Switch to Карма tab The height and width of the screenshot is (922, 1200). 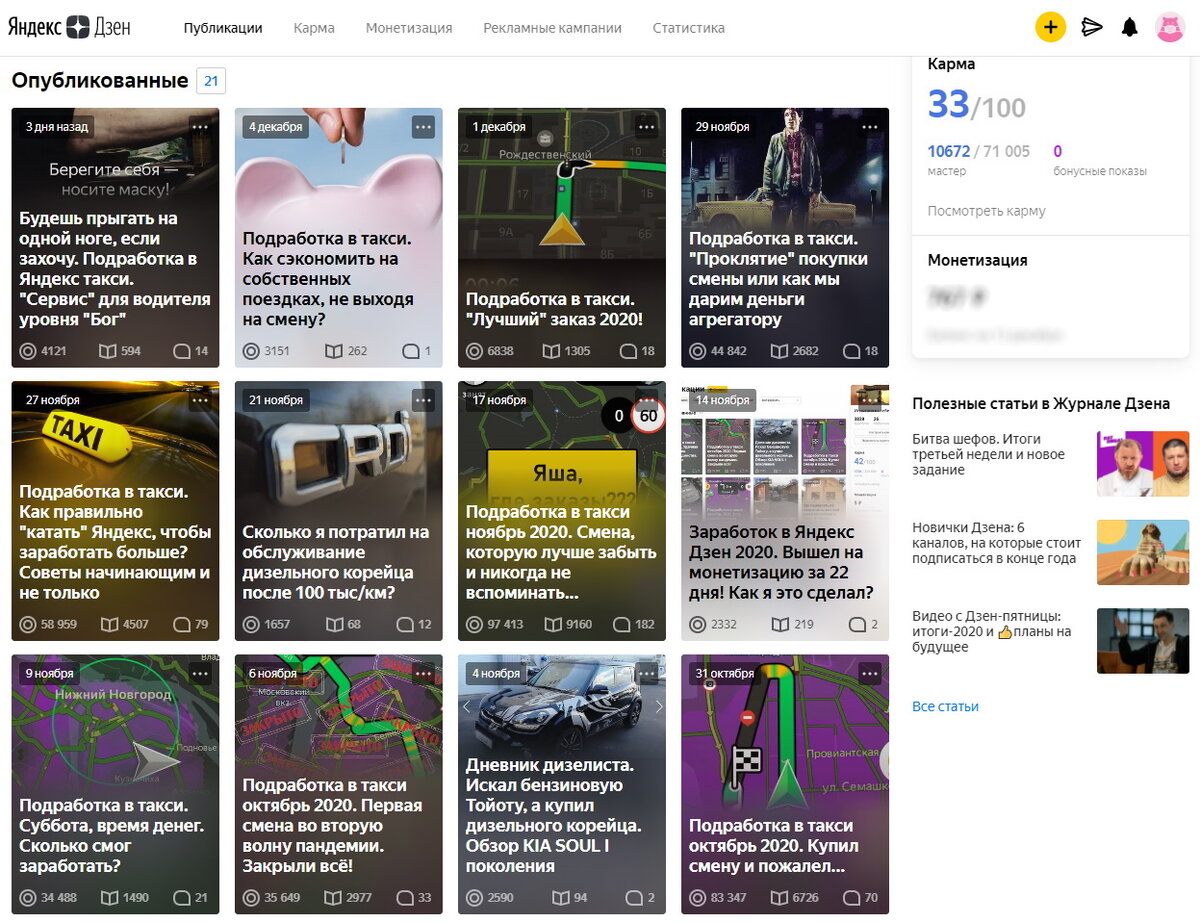click(x=314, y=28)
